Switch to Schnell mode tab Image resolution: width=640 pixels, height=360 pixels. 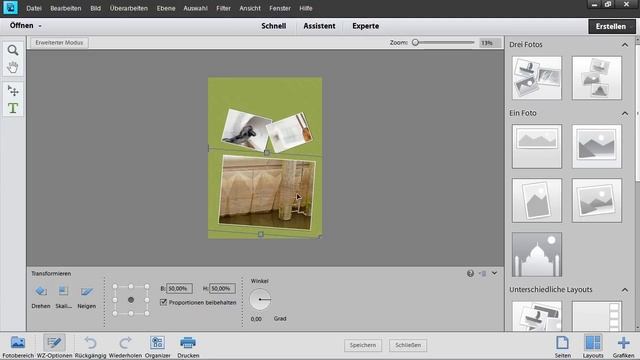tap(273, 26)
